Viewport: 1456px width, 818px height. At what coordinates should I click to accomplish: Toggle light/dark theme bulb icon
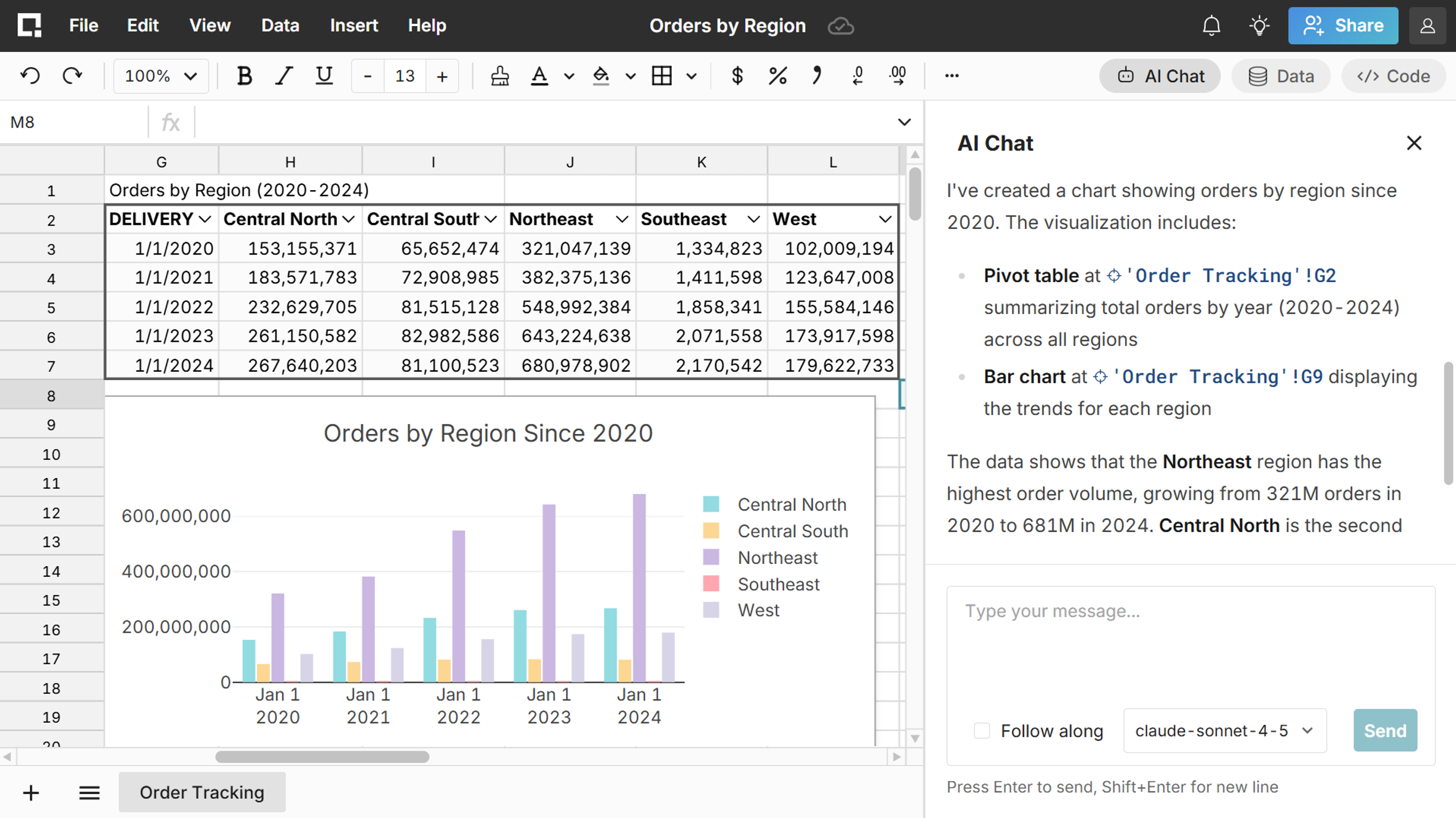(x=1259, y=26)
